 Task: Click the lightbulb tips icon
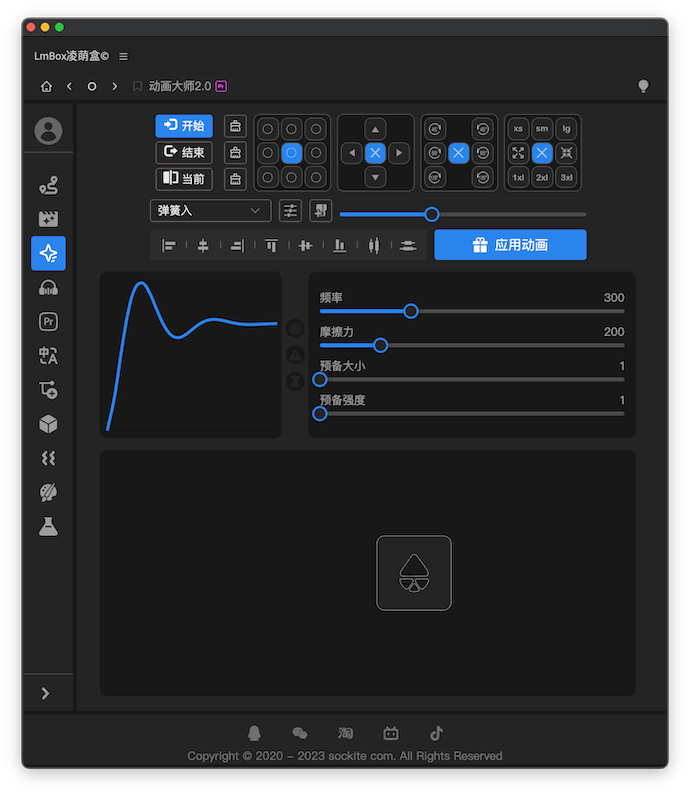643,86
